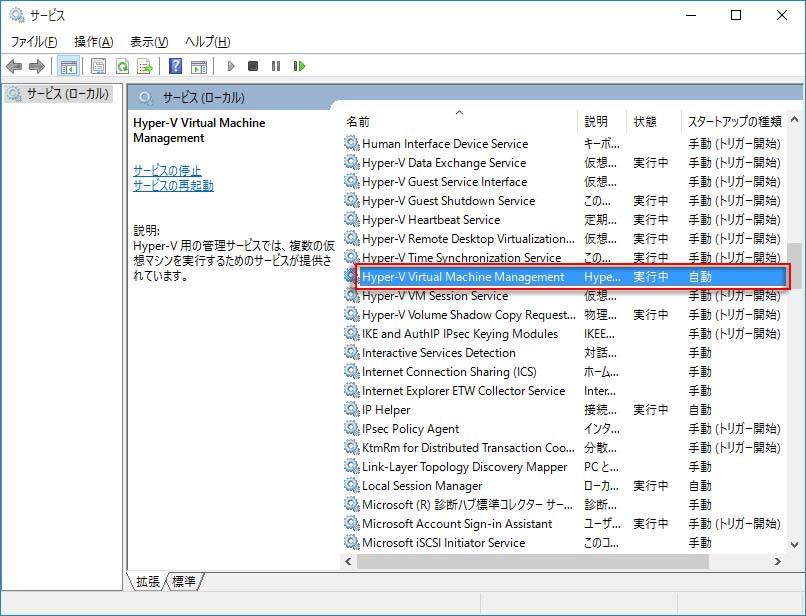Screen dimensions: 806x616
Task: Click 実行中 status of Local Session Manager
Action: pos(651,486)
